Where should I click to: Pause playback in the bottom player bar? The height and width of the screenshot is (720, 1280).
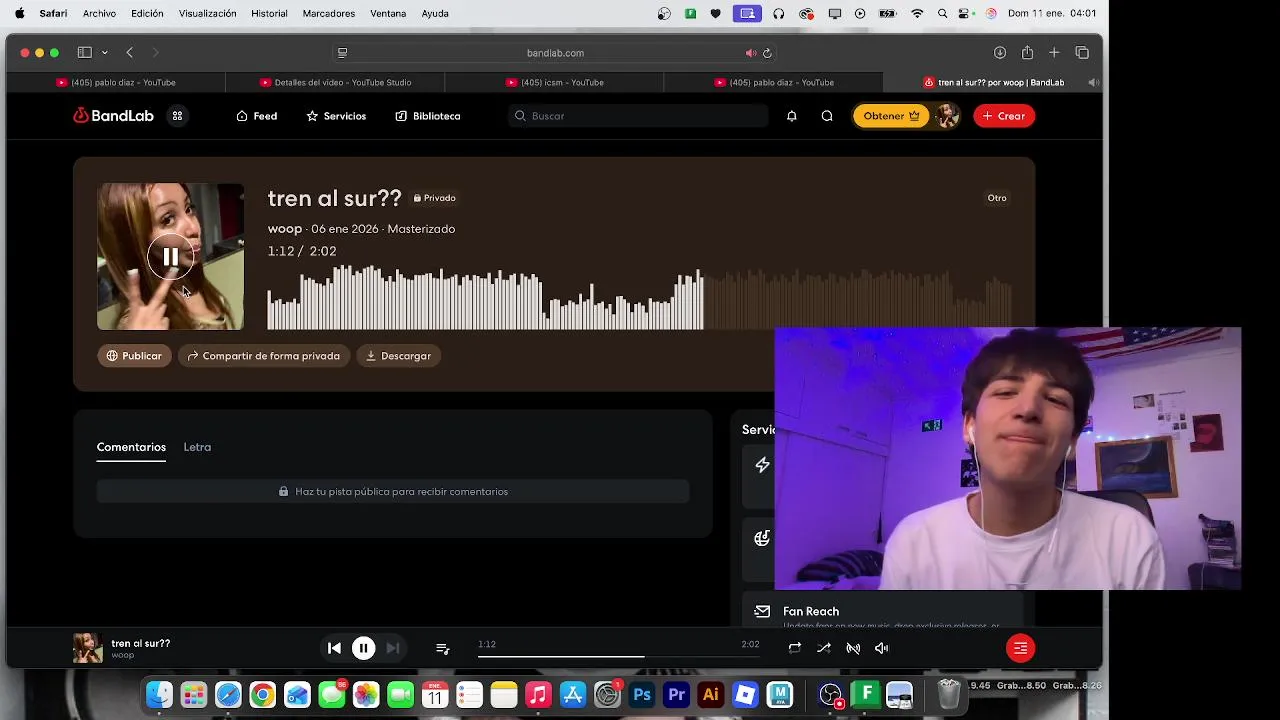point(364,648)
